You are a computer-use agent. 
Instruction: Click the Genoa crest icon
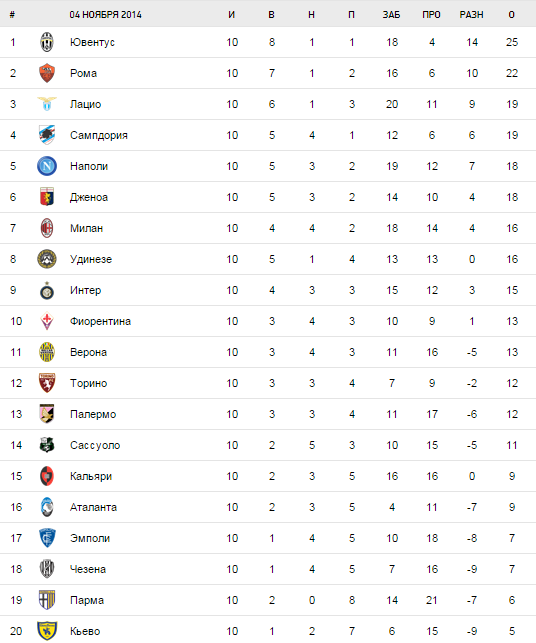coord(47,197)
